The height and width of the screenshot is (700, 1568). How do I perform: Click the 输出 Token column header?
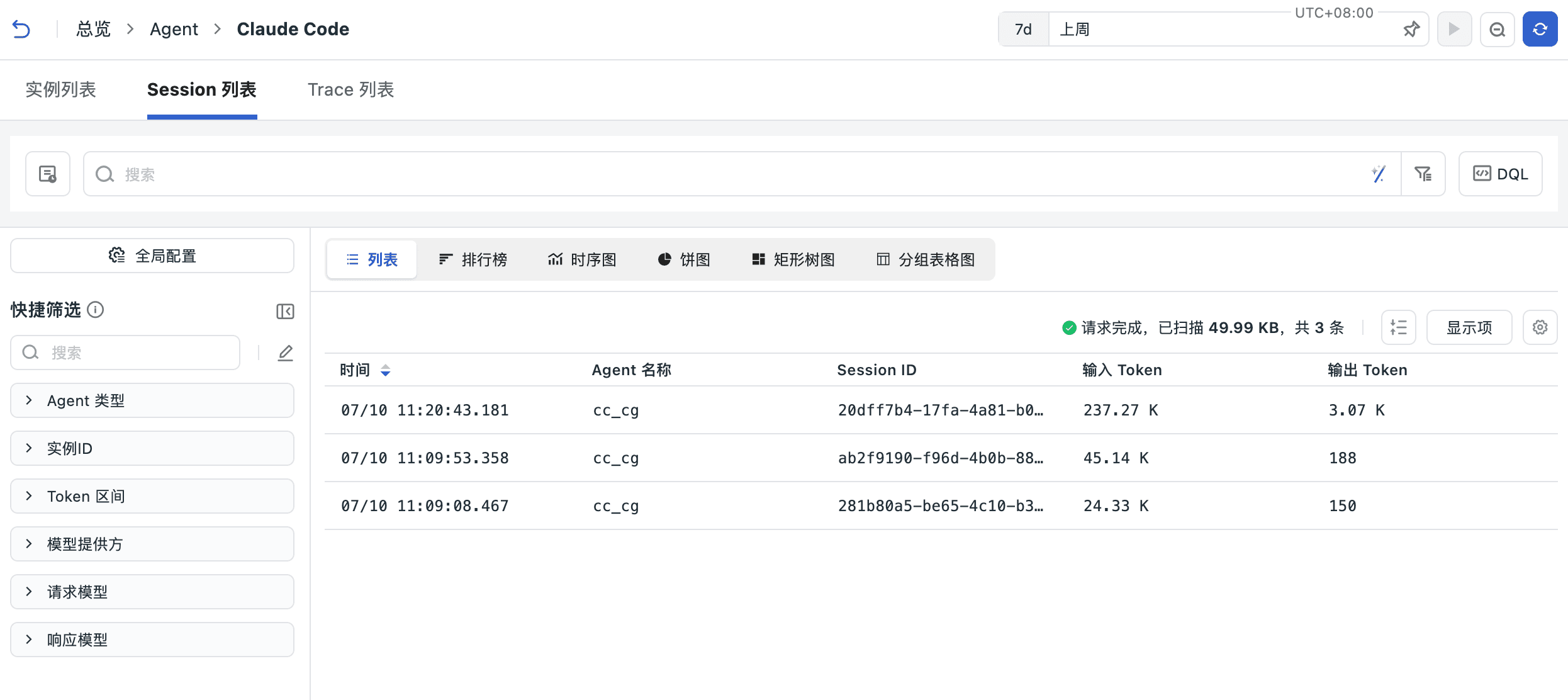[1367, 370]
